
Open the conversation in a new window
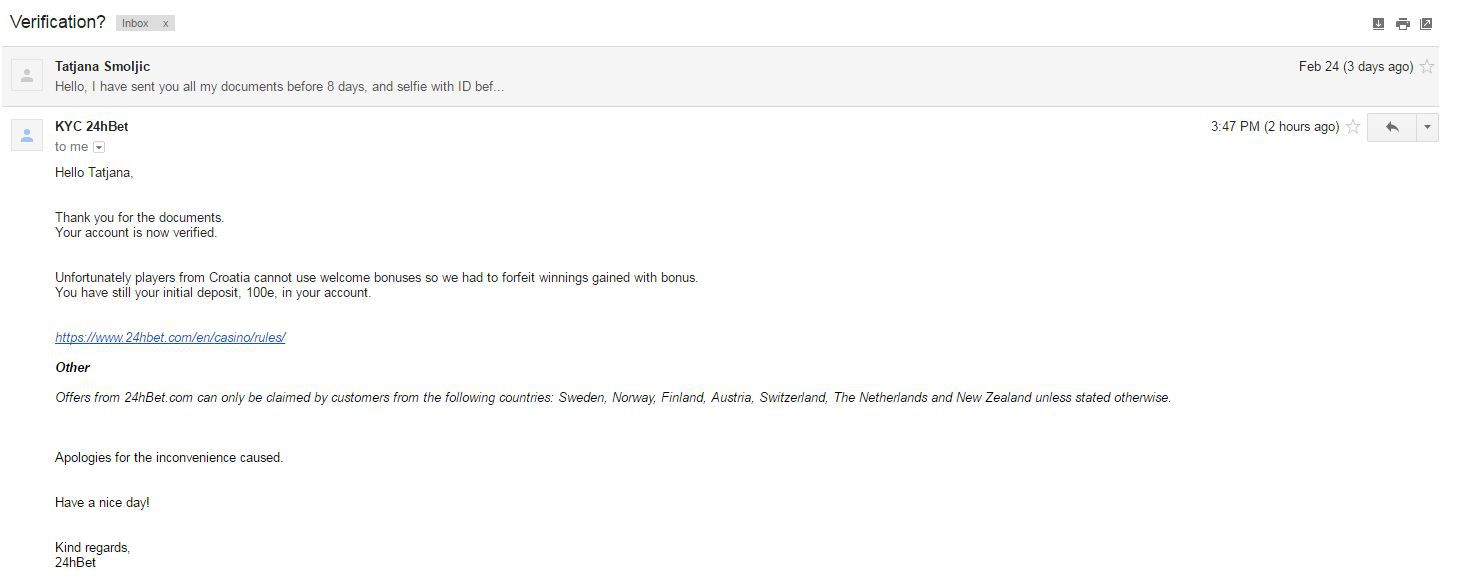1427,24
